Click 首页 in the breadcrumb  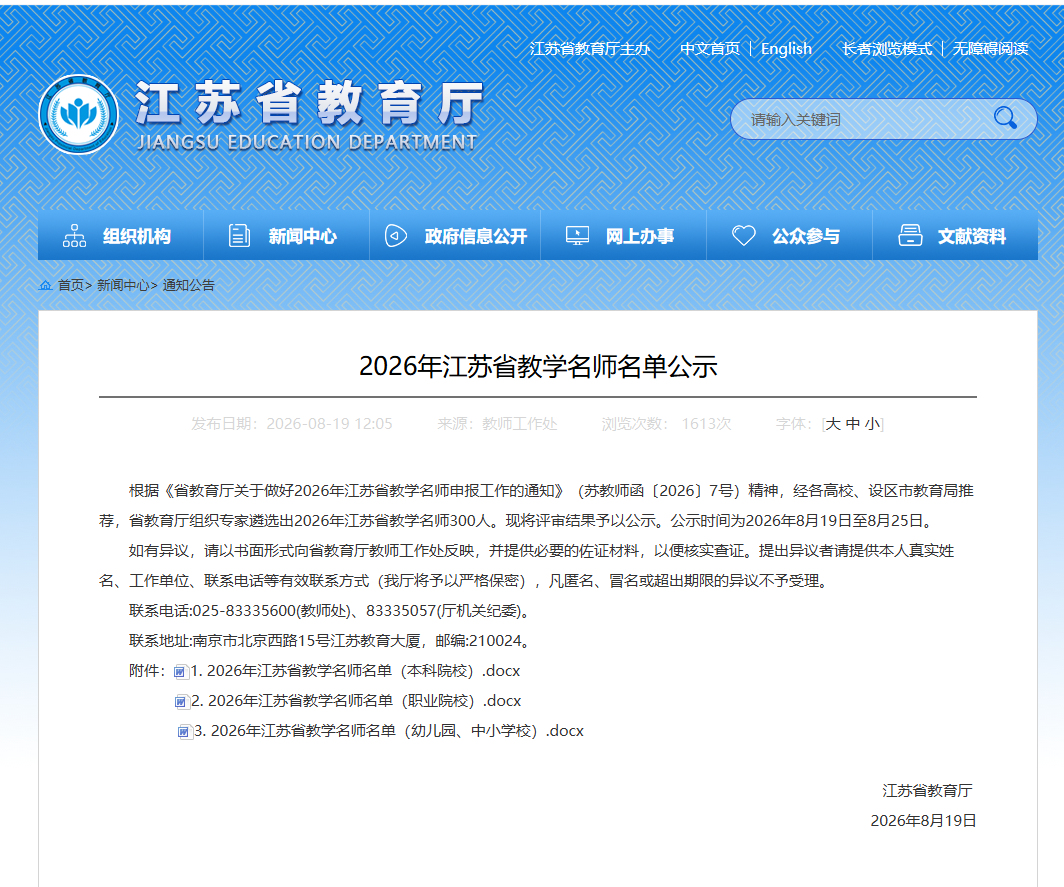click(71, 285)
